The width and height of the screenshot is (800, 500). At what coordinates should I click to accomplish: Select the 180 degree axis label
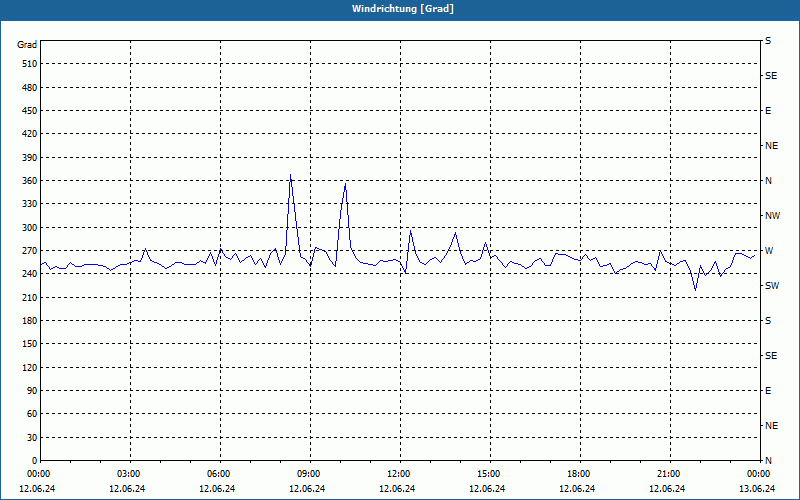30,321
